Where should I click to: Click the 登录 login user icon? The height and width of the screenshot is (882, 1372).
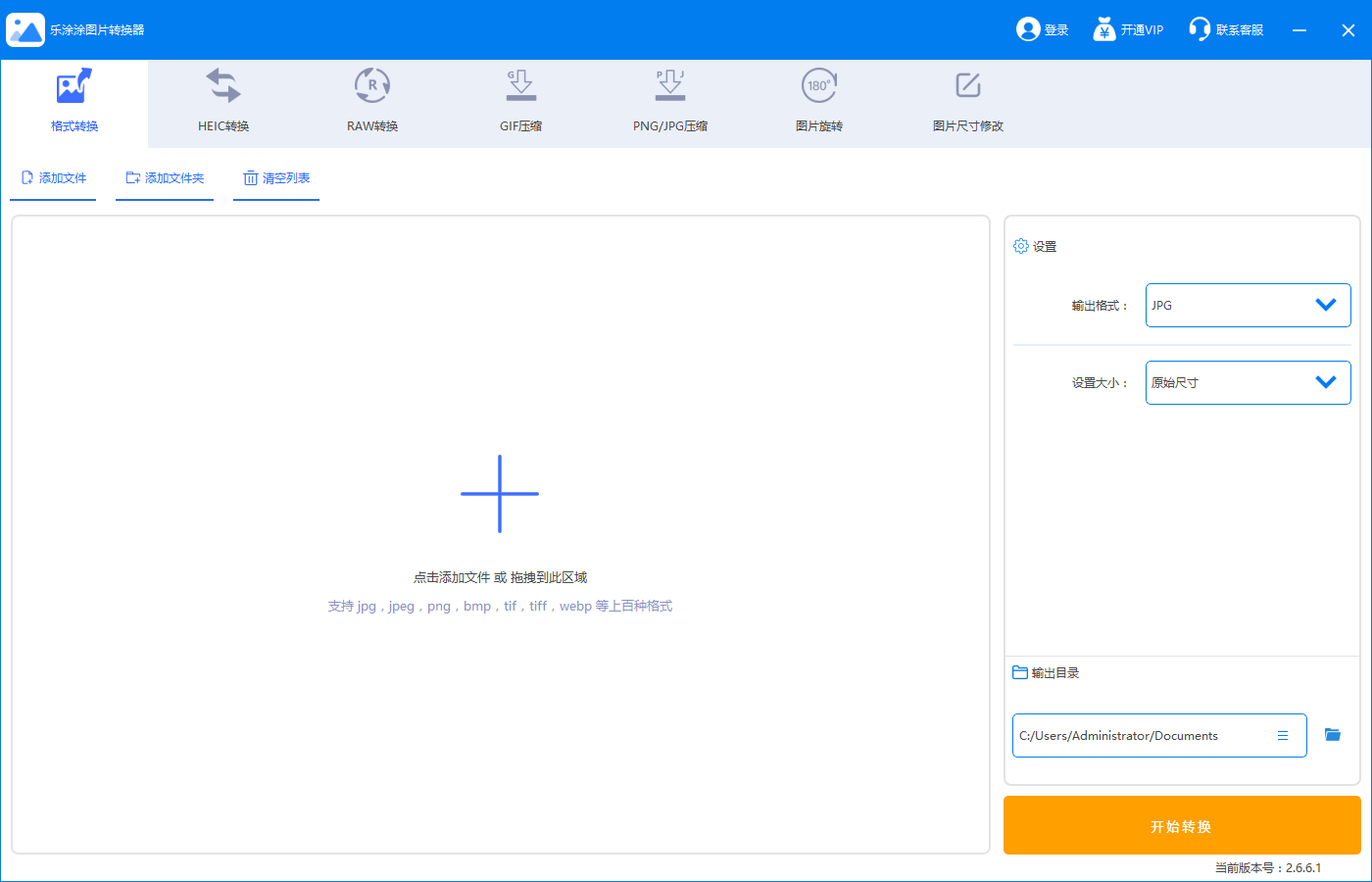(1028, 29)
